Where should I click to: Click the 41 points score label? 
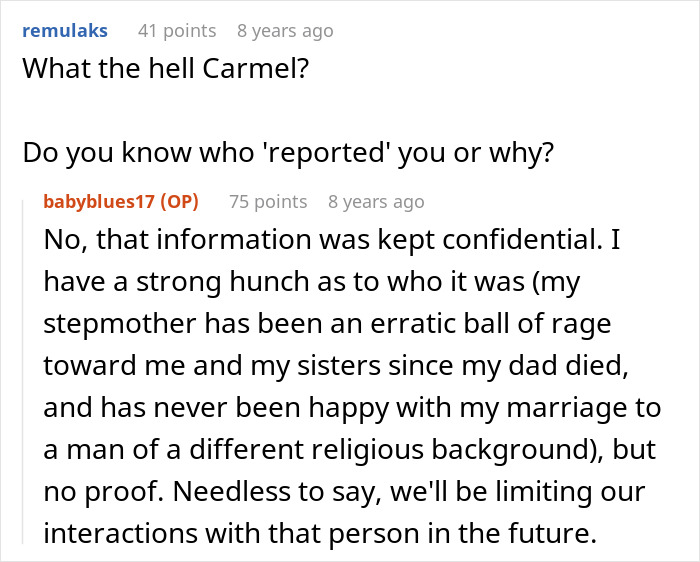click(x=177, y=31)
